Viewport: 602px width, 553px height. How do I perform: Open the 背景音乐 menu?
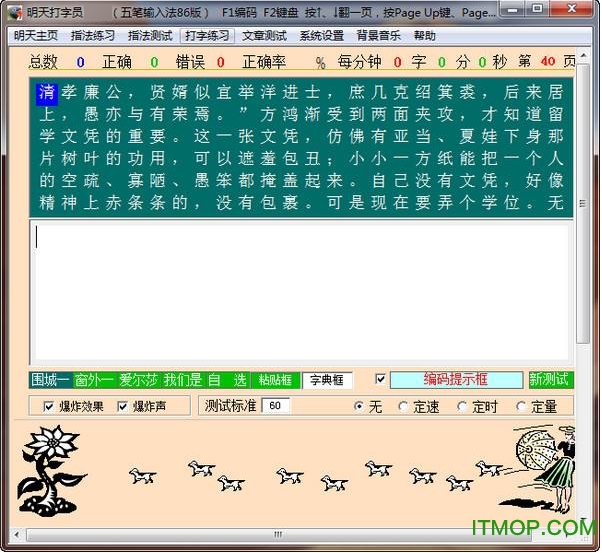coord(378,35)
